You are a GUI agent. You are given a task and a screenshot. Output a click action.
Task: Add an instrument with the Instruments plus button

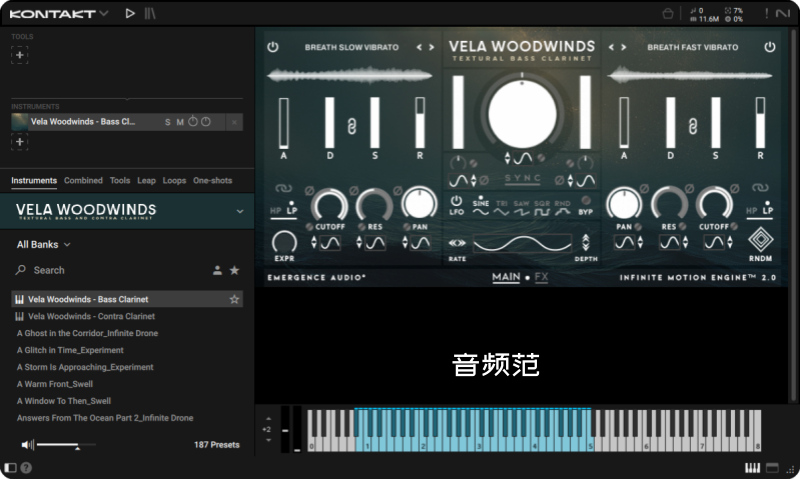(19, 141)
